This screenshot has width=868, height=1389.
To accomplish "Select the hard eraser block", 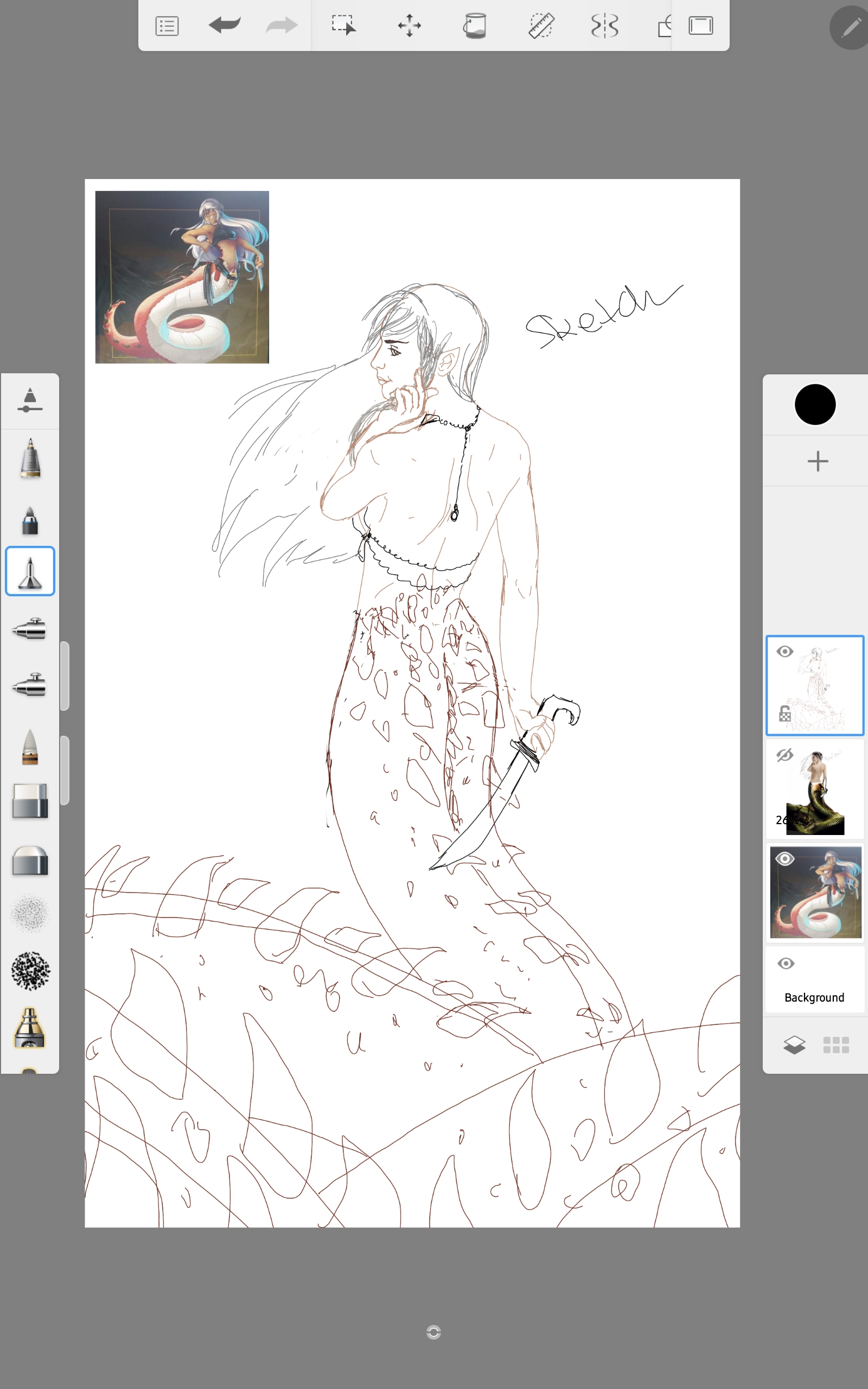I will pos(30,801).
